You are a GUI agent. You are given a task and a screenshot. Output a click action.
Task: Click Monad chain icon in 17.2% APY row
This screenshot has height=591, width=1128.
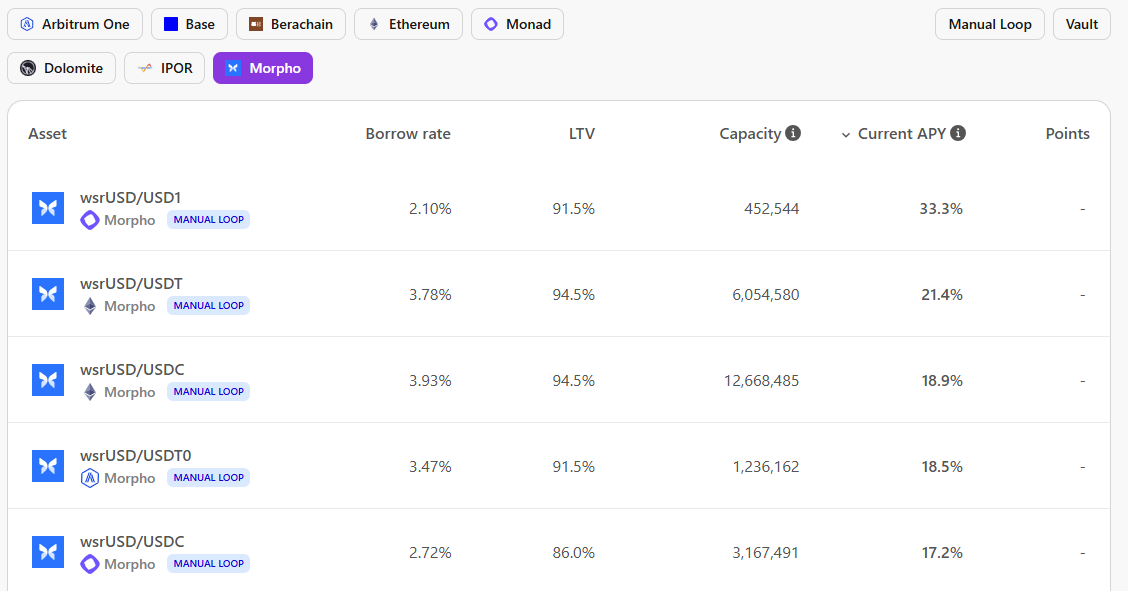click(x=90, y=564)
